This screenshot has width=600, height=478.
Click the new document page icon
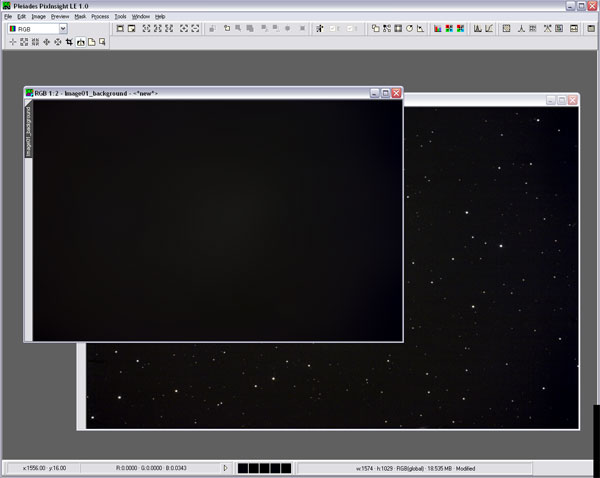[91, 42]
